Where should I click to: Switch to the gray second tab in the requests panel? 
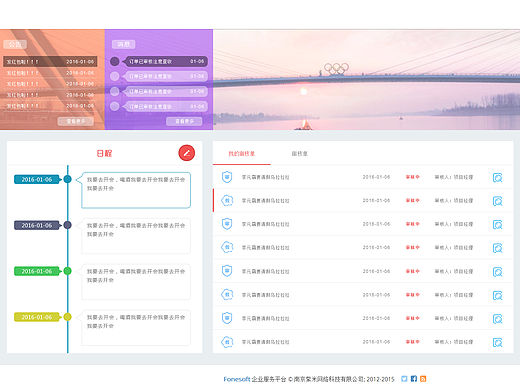click(299, 154)
